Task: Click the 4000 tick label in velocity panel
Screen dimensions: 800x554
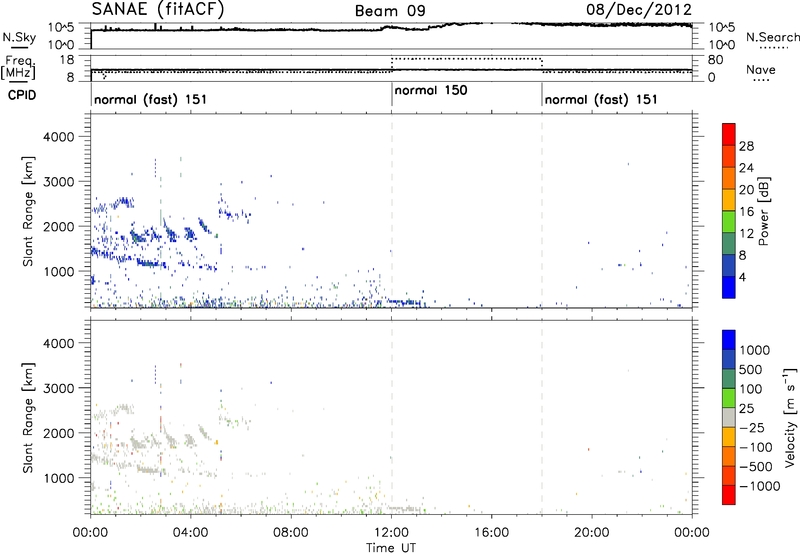Action: click(x=59, y=343)
